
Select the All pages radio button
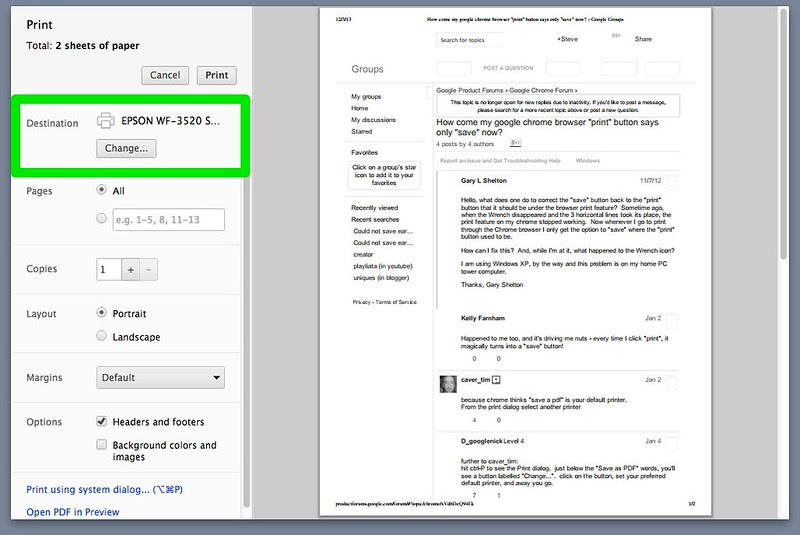[x=102, y=190]
